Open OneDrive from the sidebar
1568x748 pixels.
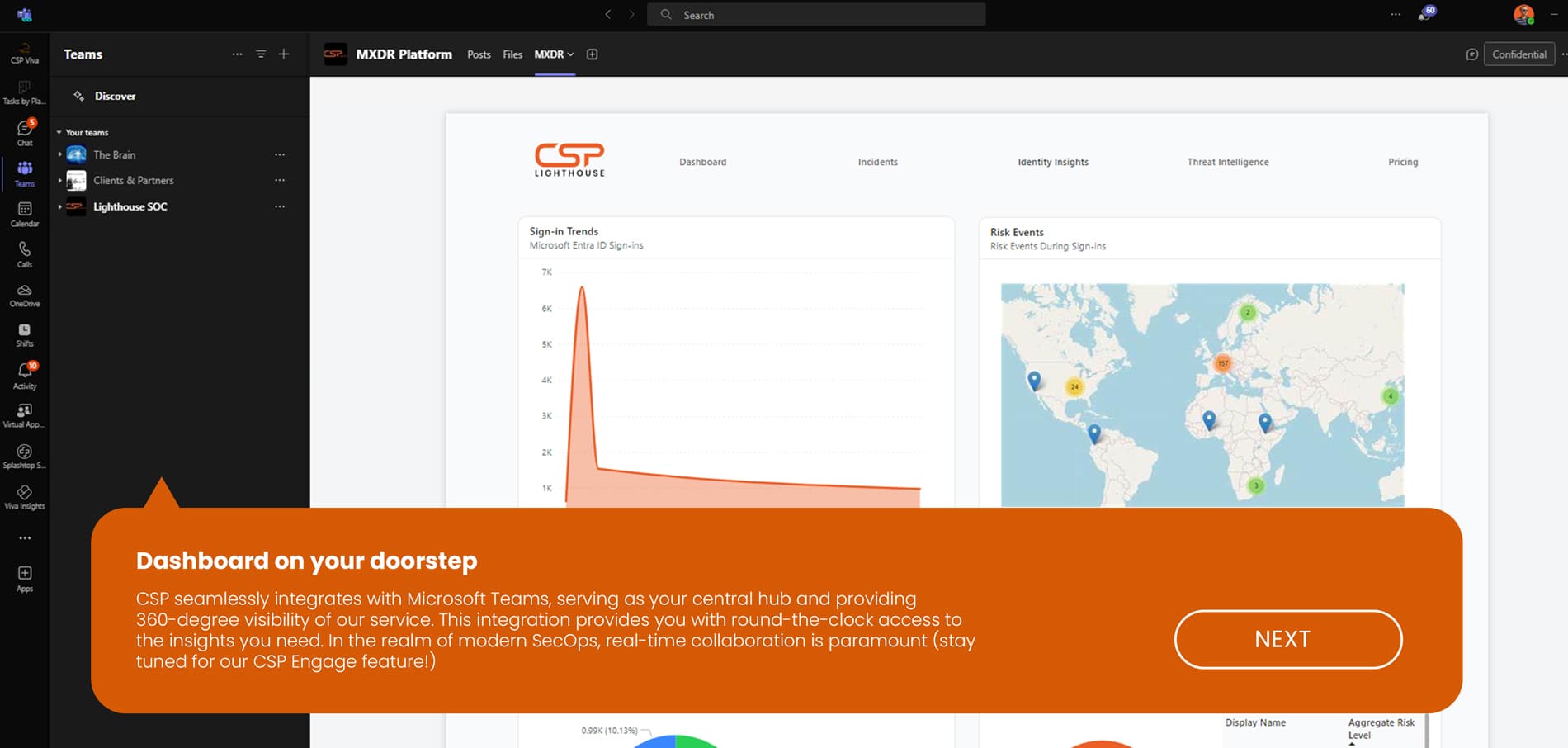tap(25, 296)
